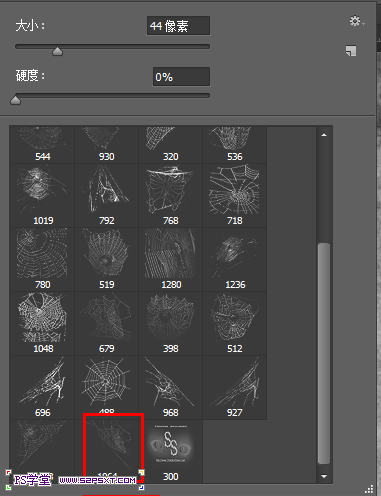Click the brush list scroll up arrow

(324, 135)
